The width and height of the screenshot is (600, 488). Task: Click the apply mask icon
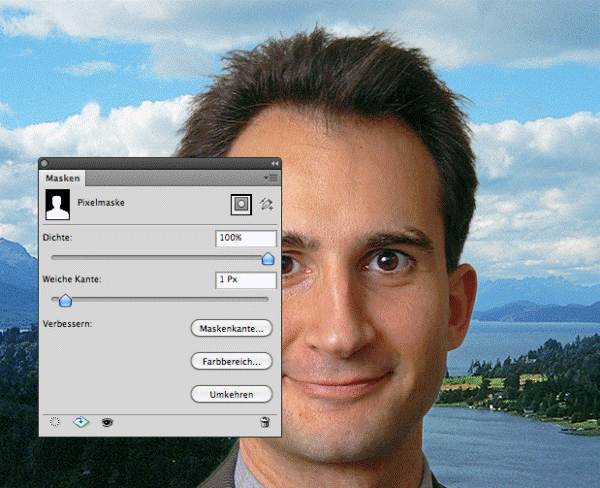pos(80,422)
